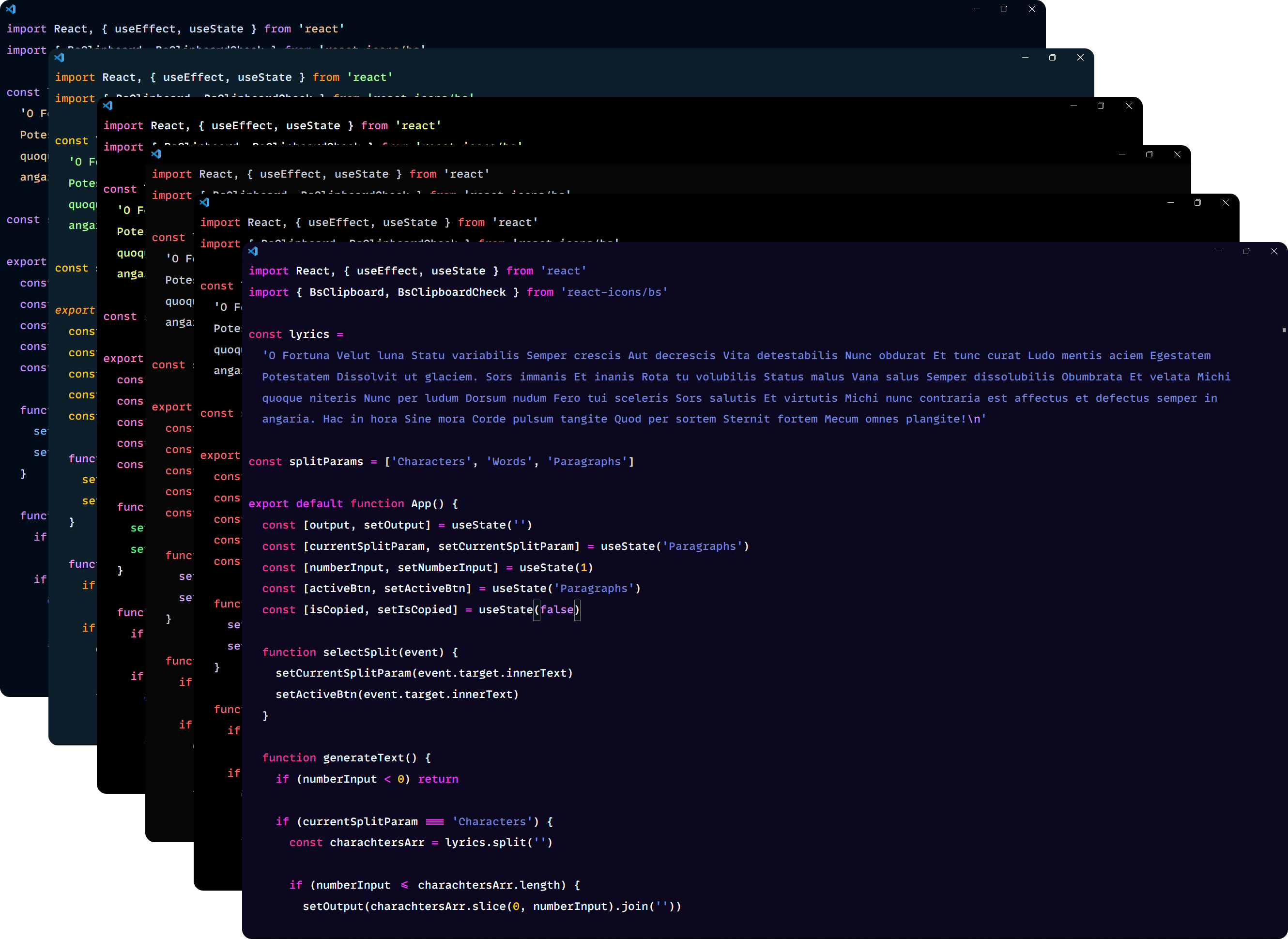Click 'quoque niteris Nunc per ludum' line in front window
1288x939 pixels.
click(x=739, y=398)
